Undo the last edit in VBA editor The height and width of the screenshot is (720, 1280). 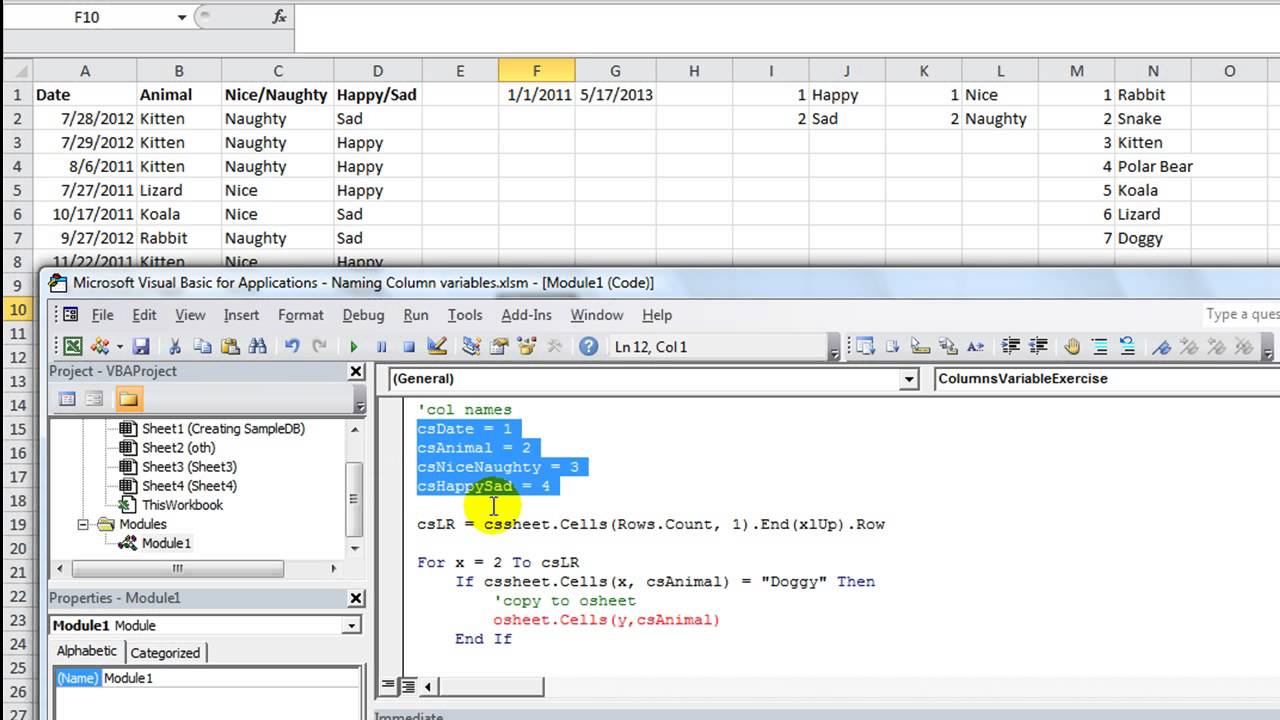pos(292,347)
